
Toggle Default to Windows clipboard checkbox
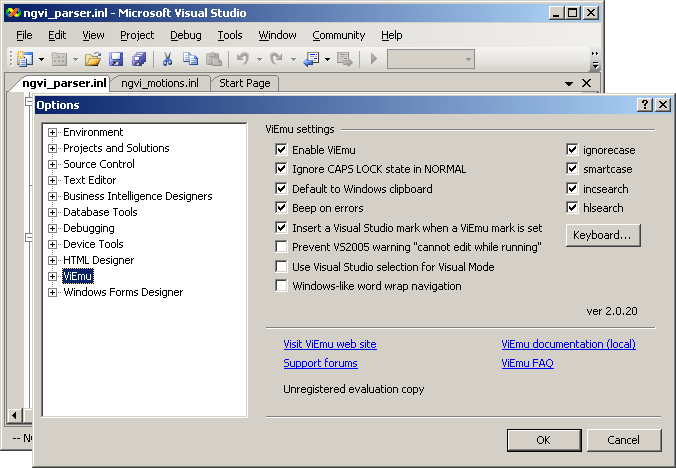pyautogui.click(x=281, y=188)
